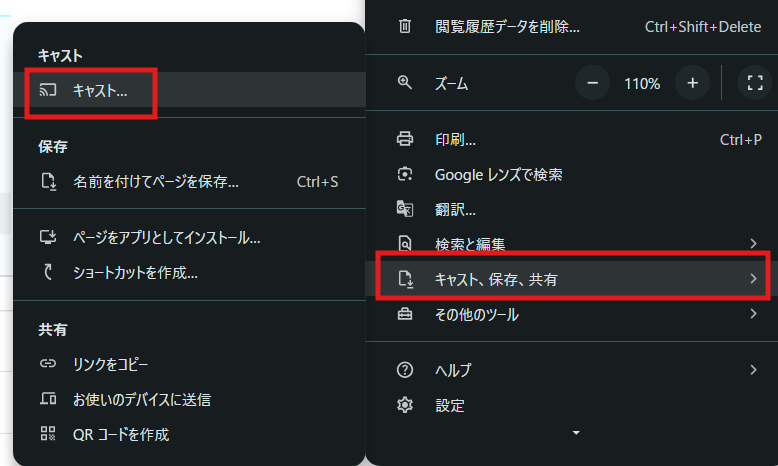Open お使いのデバイスに送信 option

click(x=141, y=399)
